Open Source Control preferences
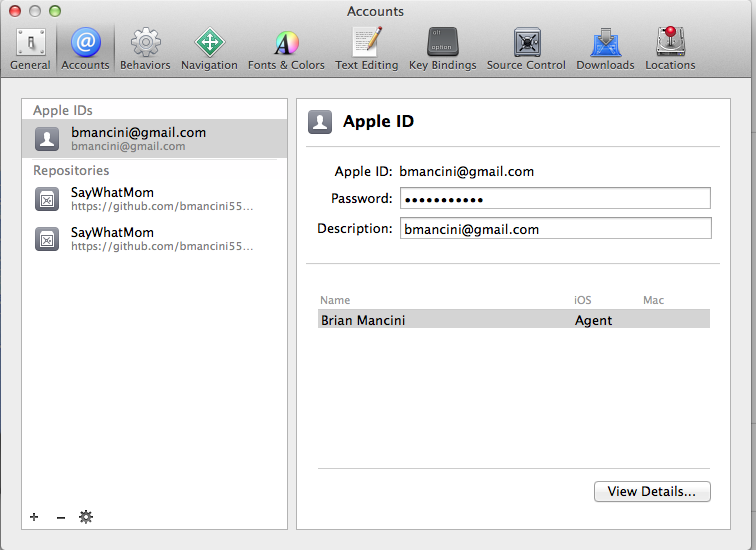756x550 pixels. point(526,49)
